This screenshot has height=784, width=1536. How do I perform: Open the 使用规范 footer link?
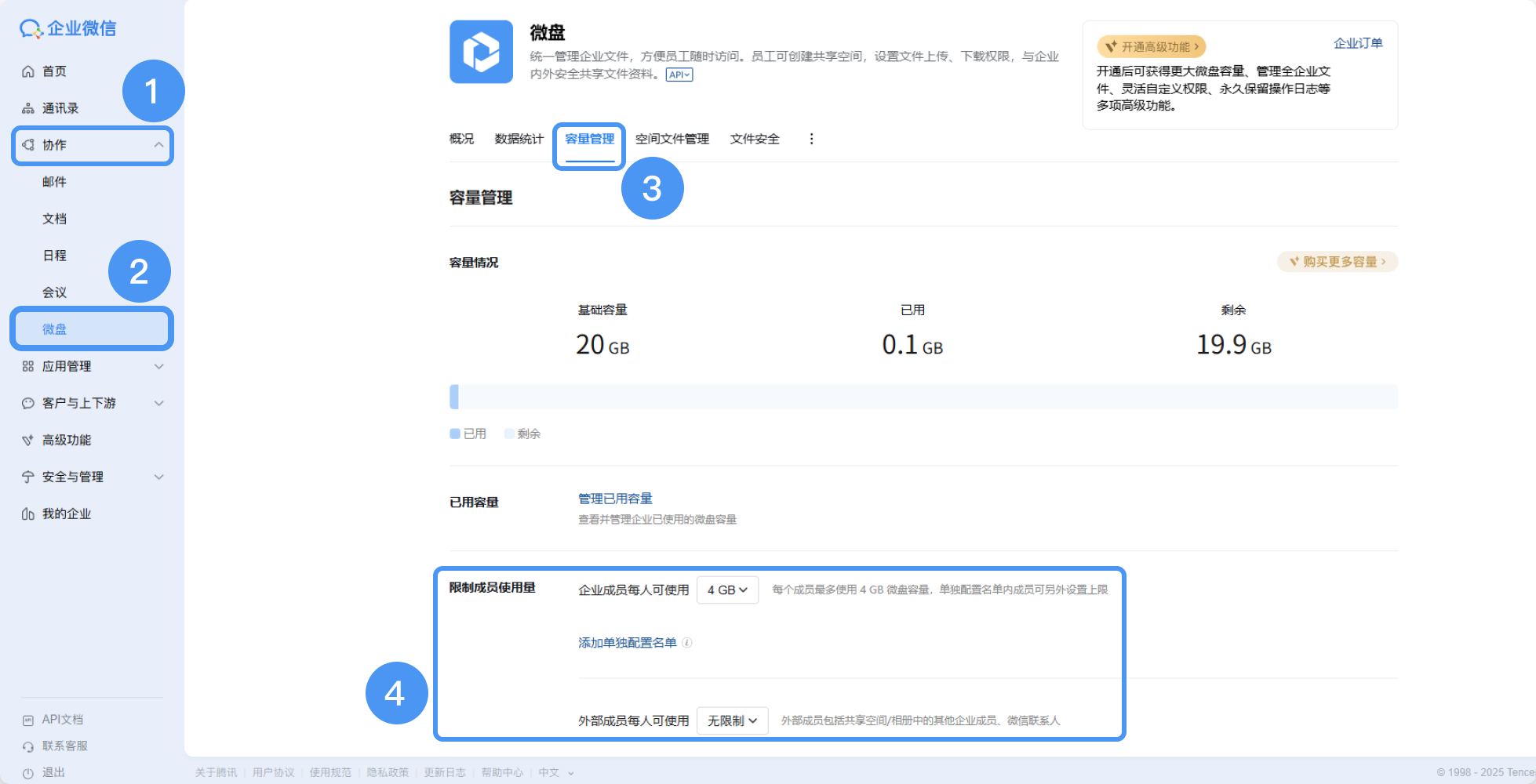coord(330,772)
